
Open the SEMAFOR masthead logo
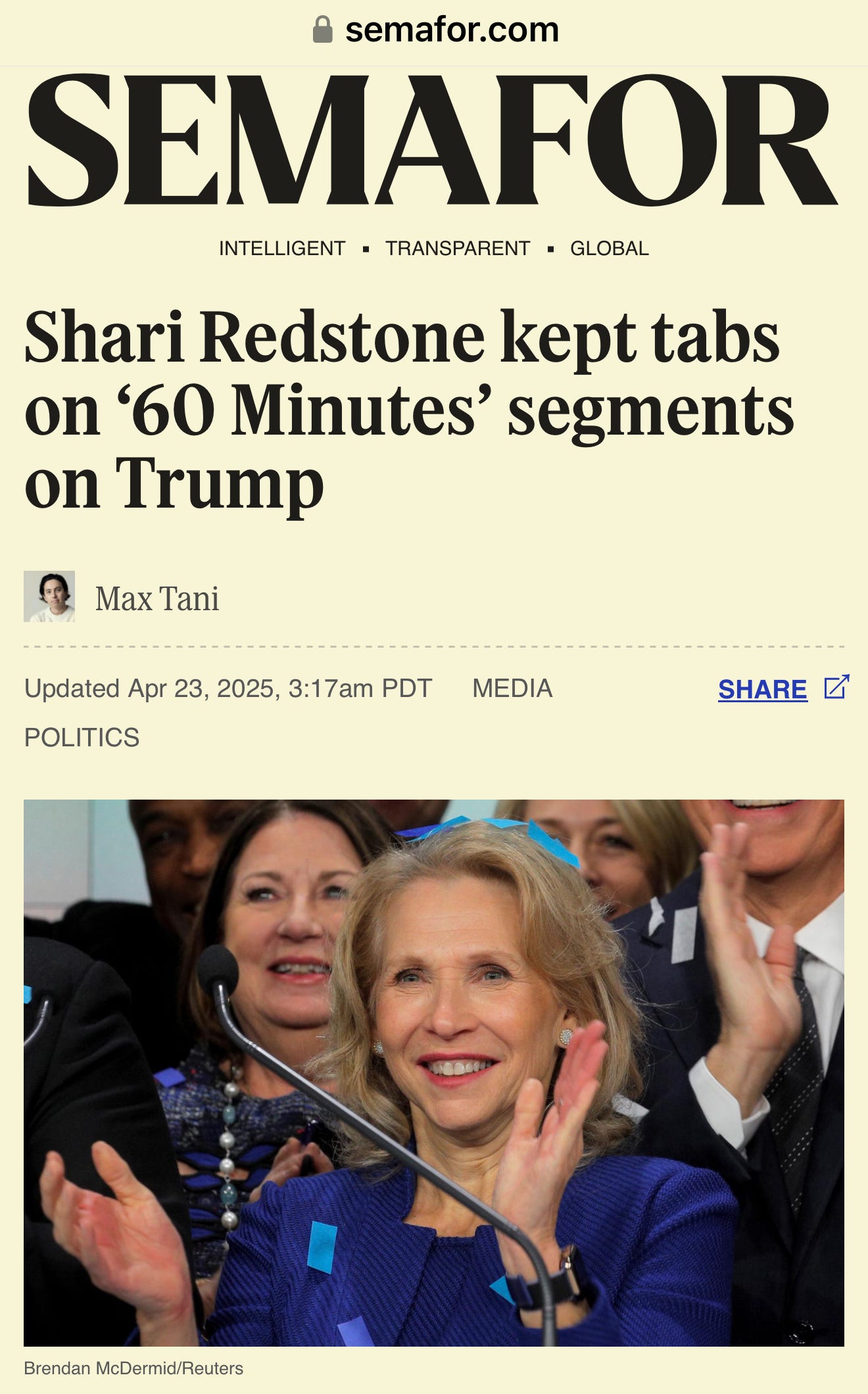click(x=432, y=139)
